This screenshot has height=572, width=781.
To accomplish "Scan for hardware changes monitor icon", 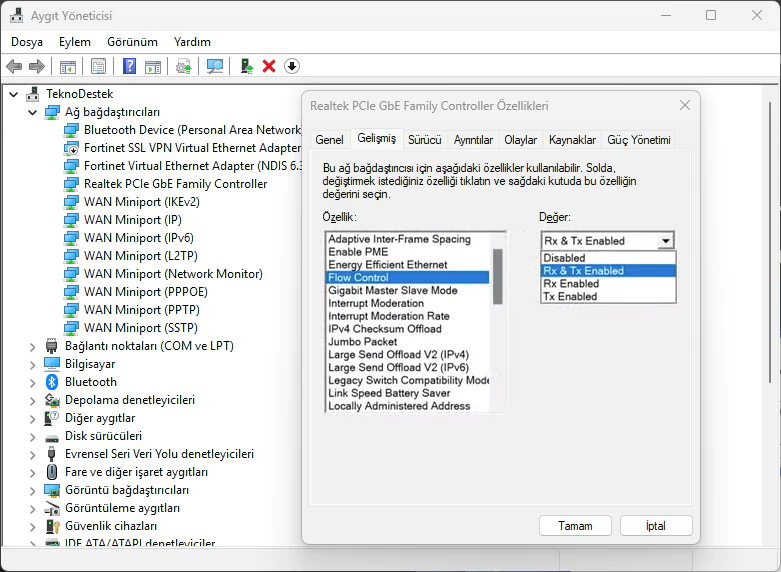I will [x=215, y=66].
